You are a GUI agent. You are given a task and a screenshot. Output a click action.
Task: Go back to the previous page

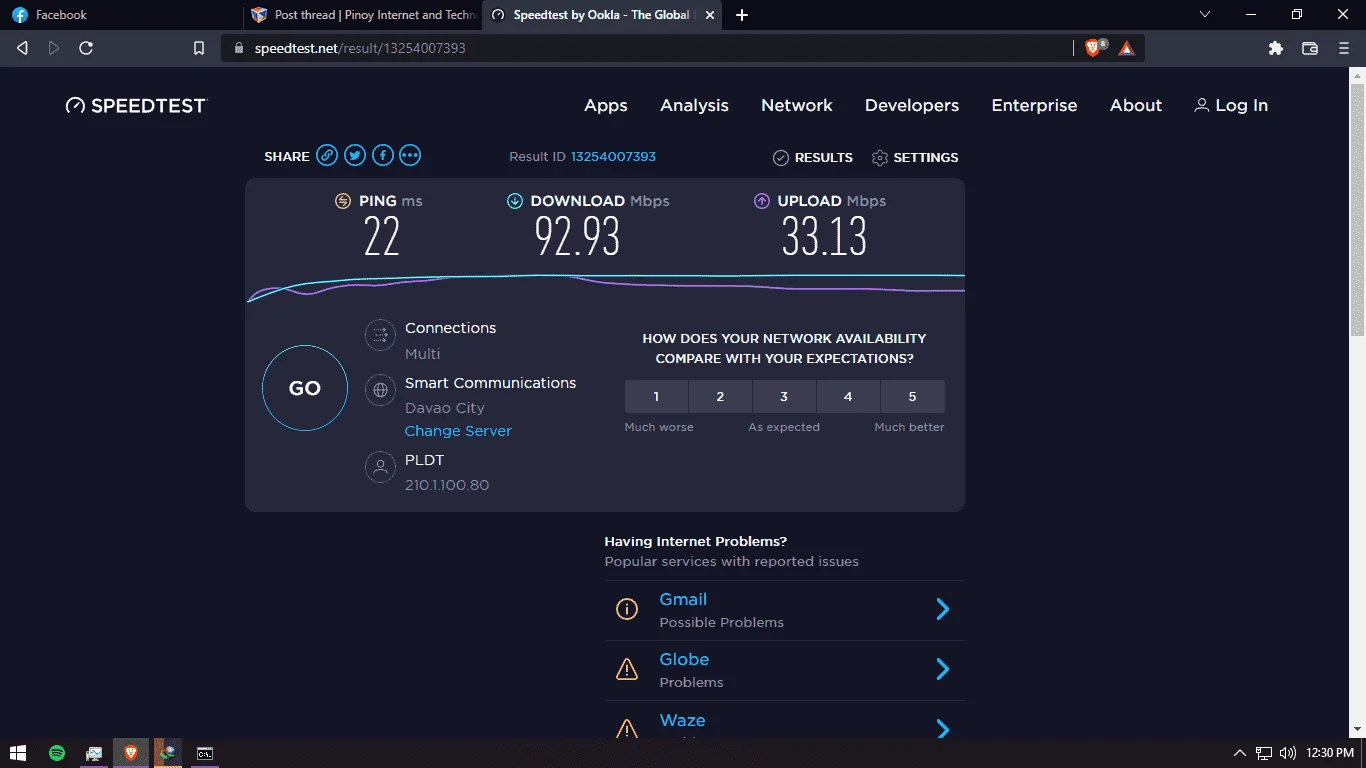point(22,48)
